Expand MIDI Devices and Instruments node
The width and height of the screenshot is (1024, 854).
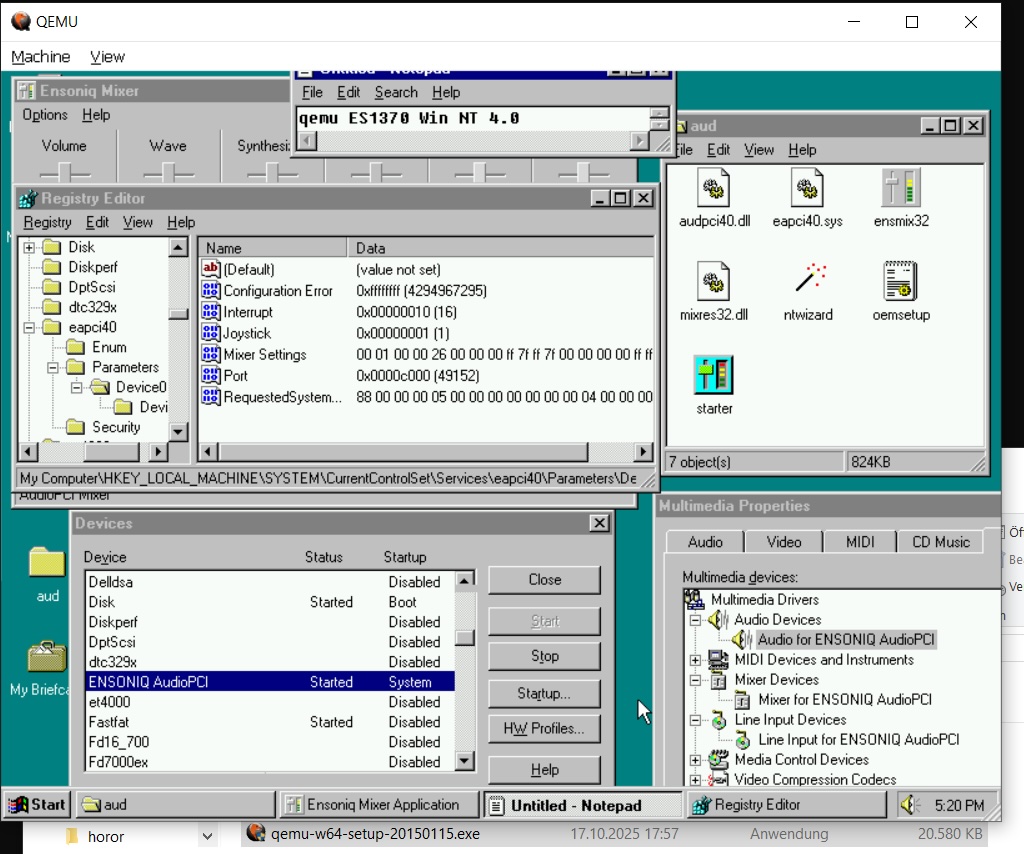pyautogui.click(x=695, y=660)
